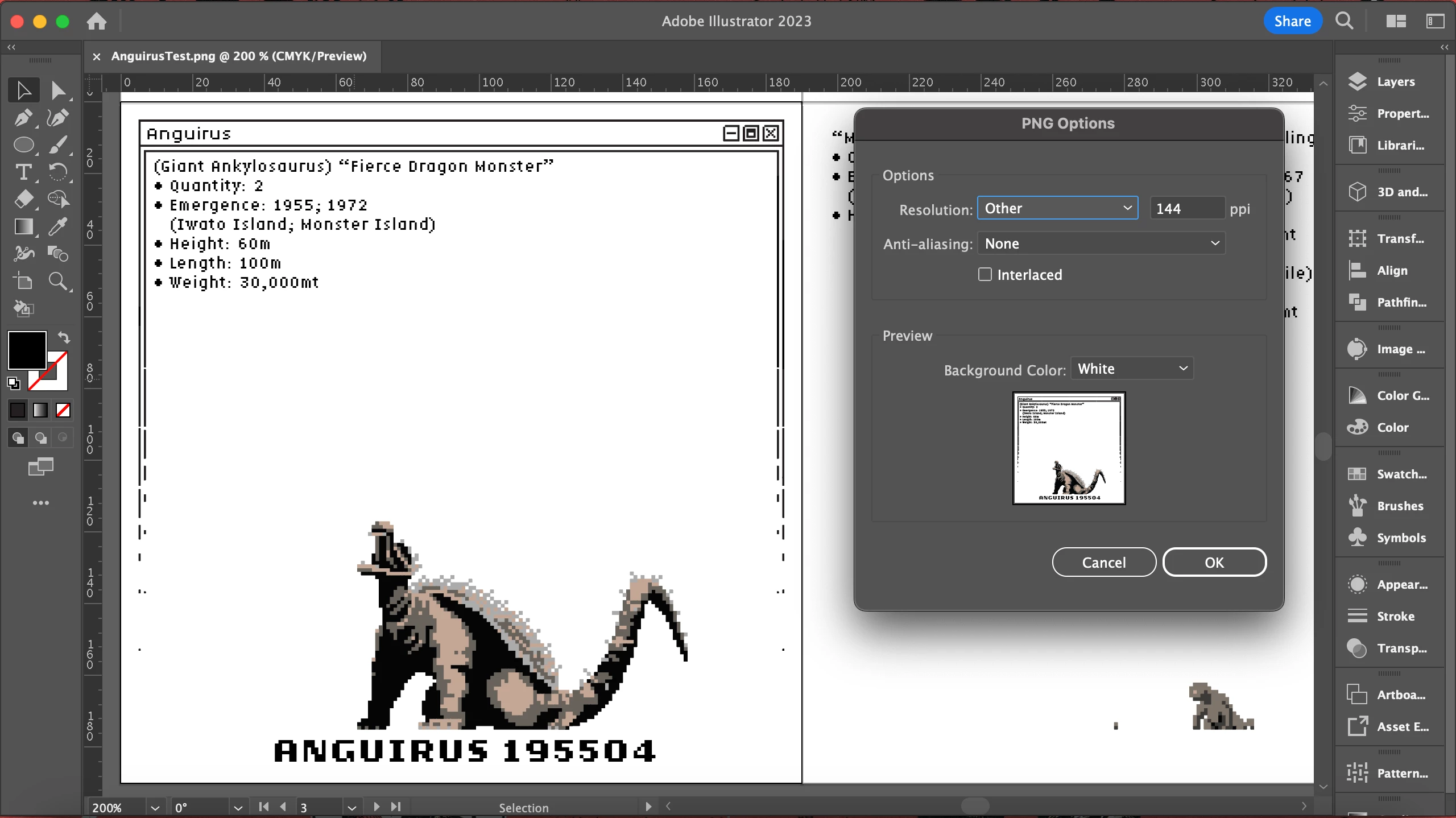The image size is (1456, 818).
Task: Select the Ellipse tool
Action: (23, 145)
